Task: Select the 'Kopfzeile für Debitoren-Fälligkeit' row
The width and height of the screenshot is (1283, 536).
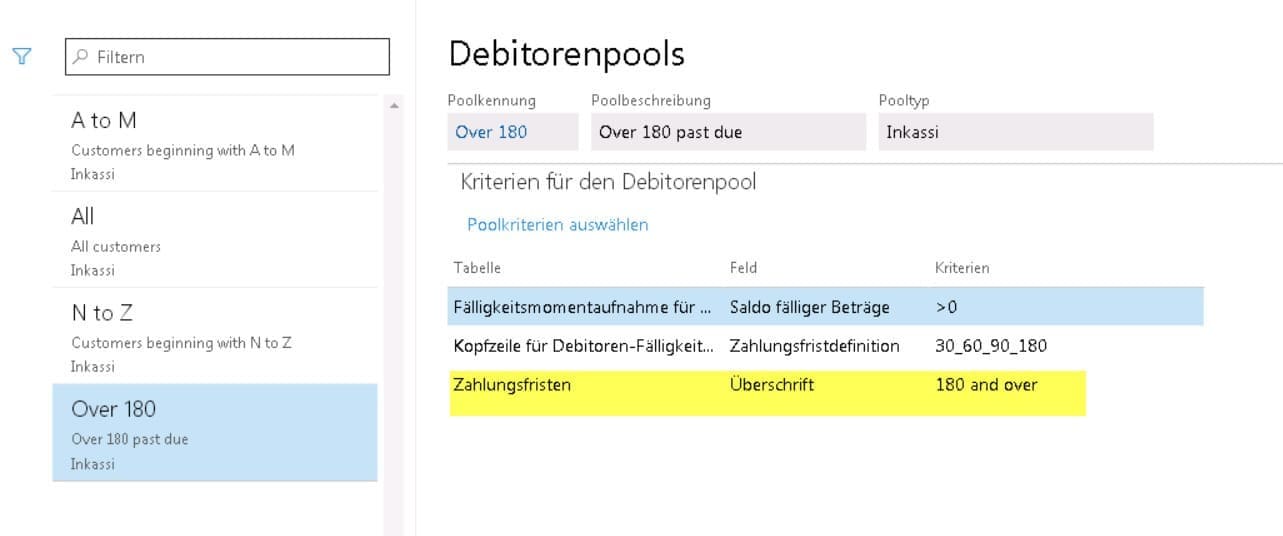Action: point(582,346)
